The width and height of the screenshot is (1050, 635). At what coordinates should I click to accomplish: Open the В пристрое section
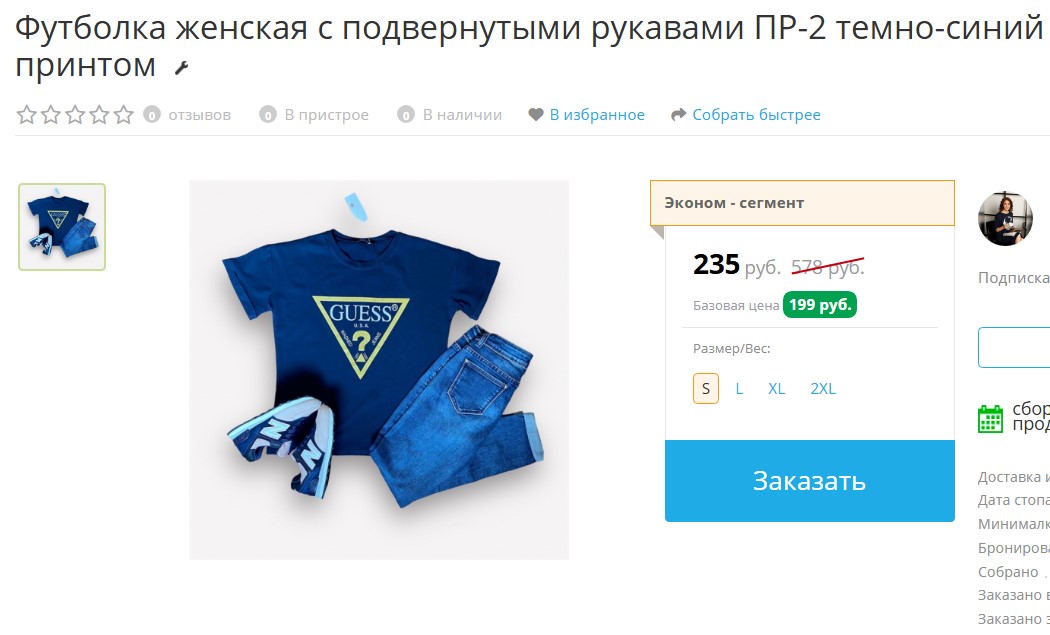coord(326,115)
